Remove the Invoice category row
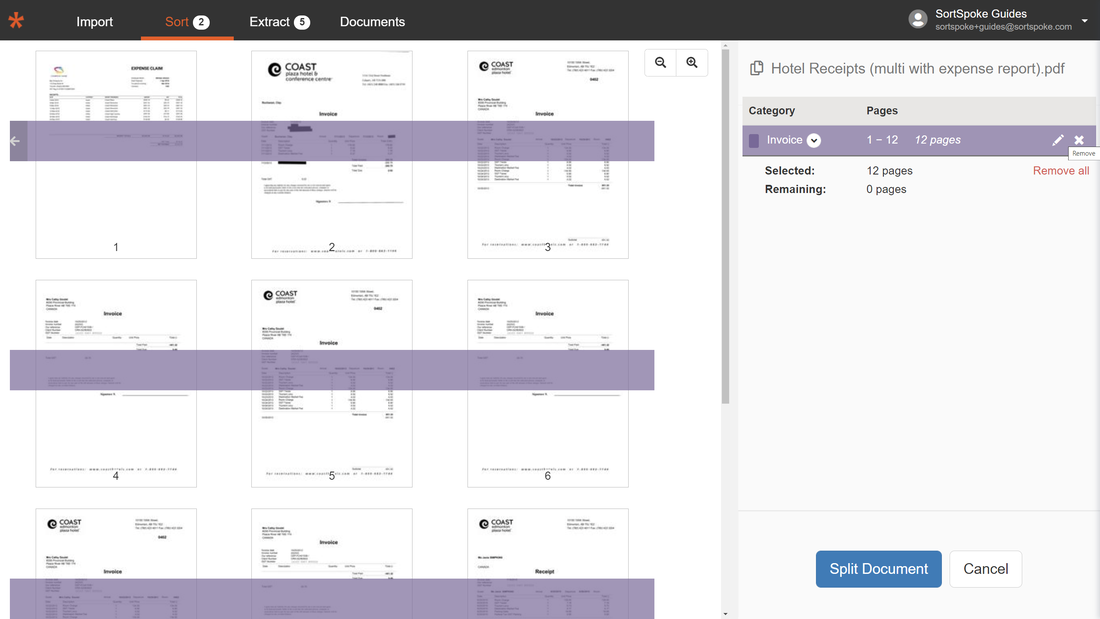Screen dimensions: 1100x619 tap(1079, 140)
